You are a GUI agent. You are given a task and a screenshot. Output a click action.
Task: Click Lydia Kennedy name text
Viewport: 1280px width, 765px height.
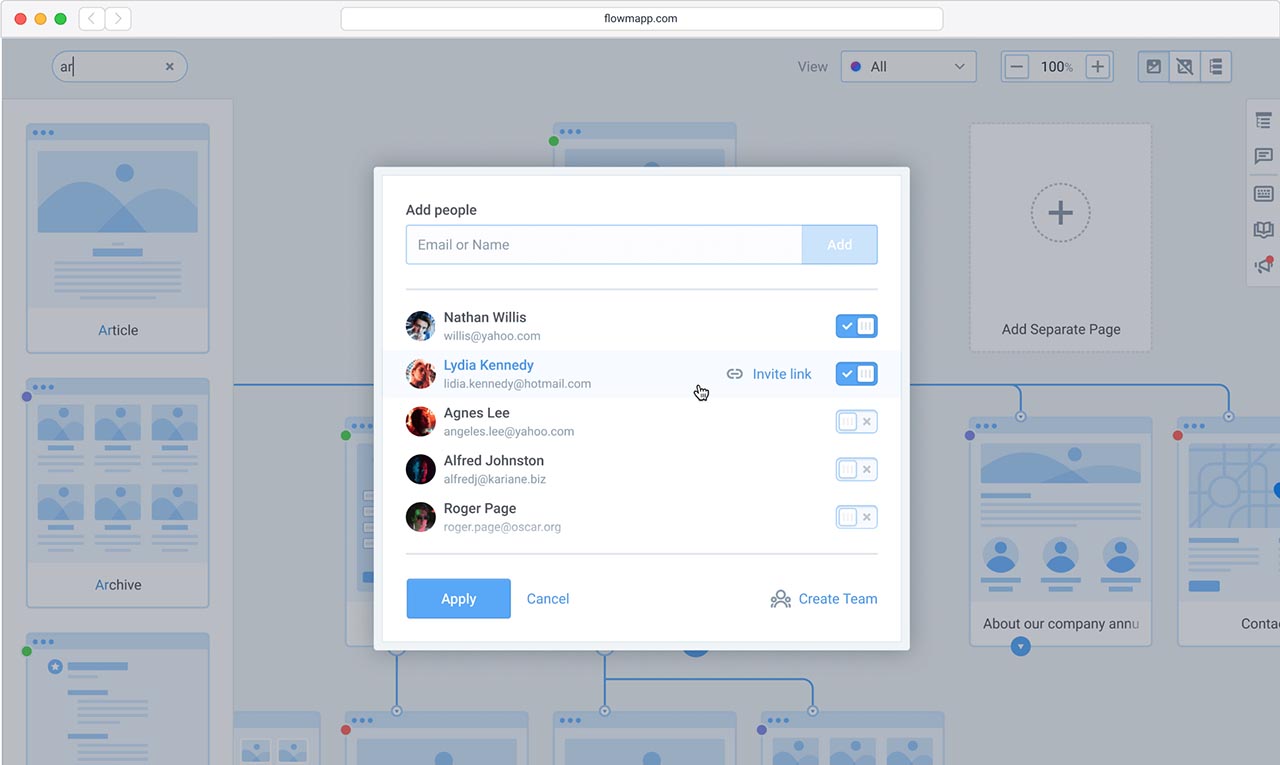pyautogui.click(x=489, y=365)
